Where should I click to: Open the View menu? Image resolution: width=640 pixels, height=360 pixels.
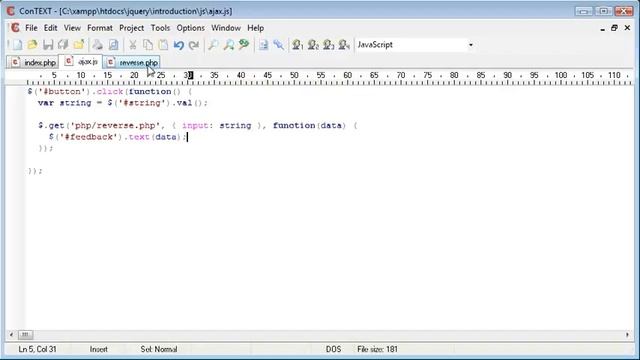(72, 28)
